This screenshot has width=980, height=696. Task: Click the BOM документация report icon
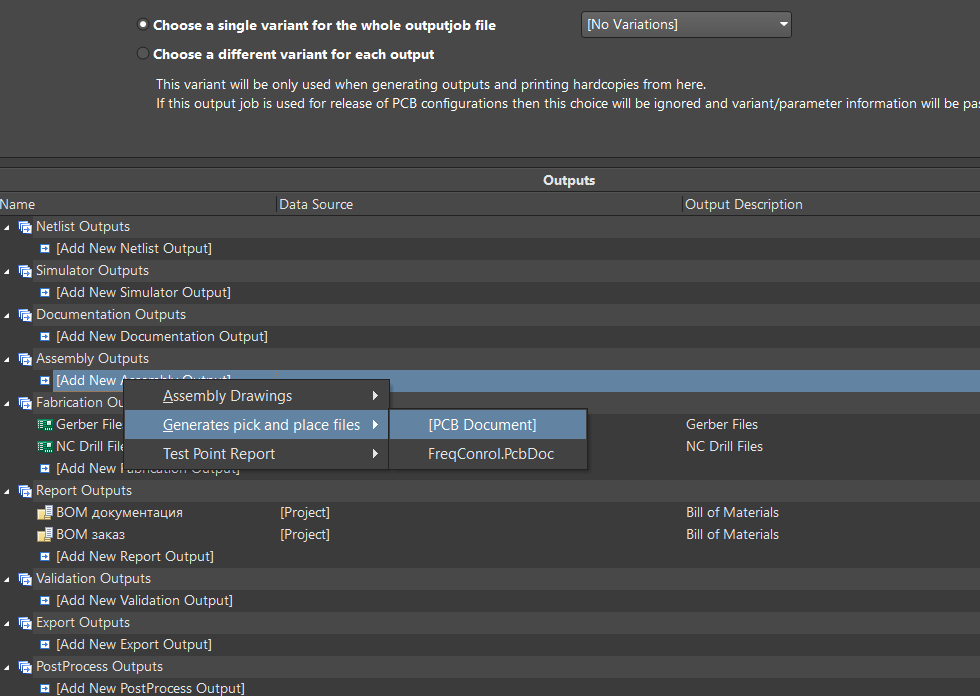tap(45, 513)
